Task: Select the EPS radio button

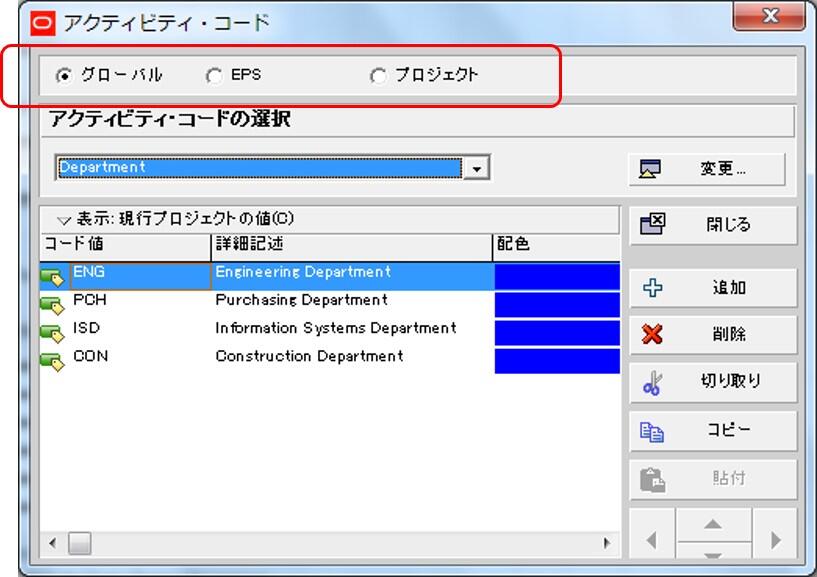Action: 214,76
